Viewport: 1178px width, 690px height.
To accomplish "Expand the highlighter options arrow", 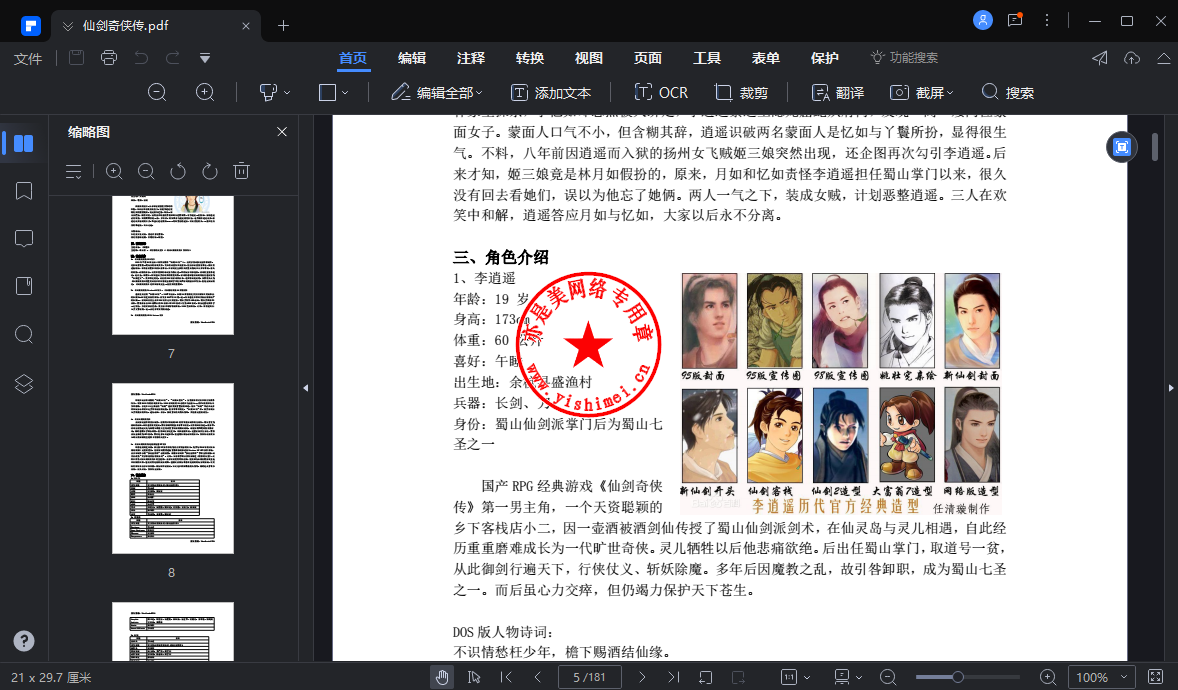I will pos(287,93).
